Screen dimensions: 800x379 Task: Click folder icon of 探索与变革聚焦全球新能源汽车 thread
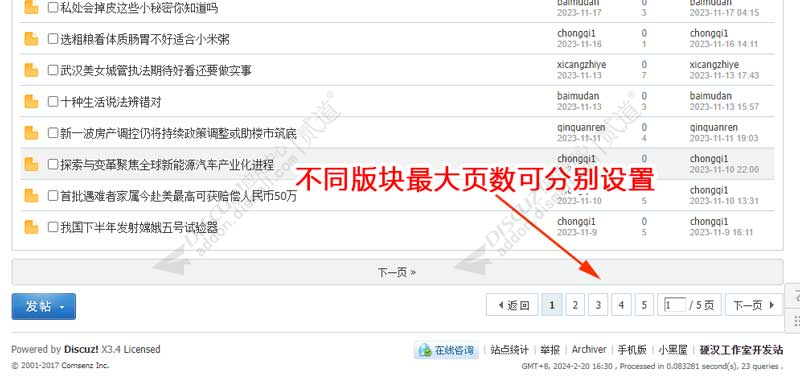[31, 164]
